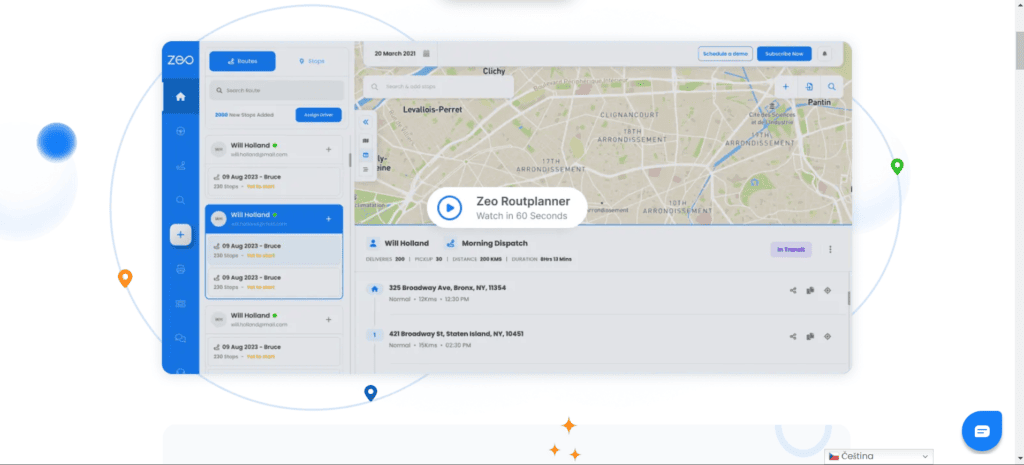Click the 421 Broadway St, Staten Island address

[456, 334]
